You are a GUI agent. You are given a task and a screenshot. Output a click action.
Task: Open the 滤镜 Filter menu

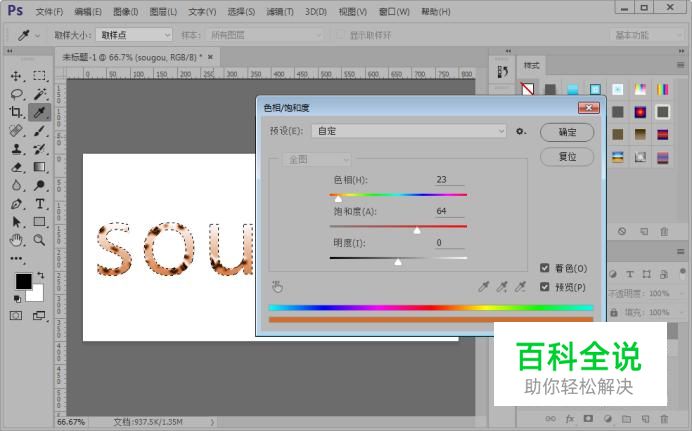point(280,11)
